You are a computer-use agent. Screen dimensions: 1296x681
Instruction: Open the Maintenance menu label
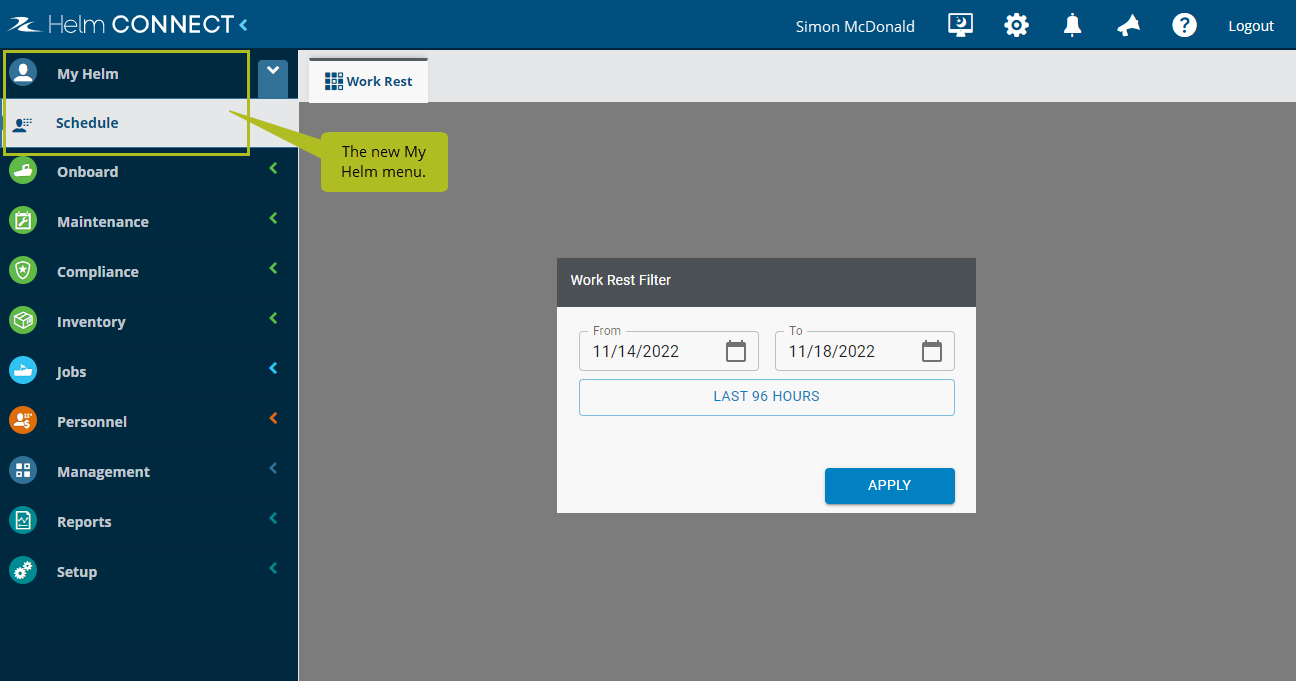(103, 222)
